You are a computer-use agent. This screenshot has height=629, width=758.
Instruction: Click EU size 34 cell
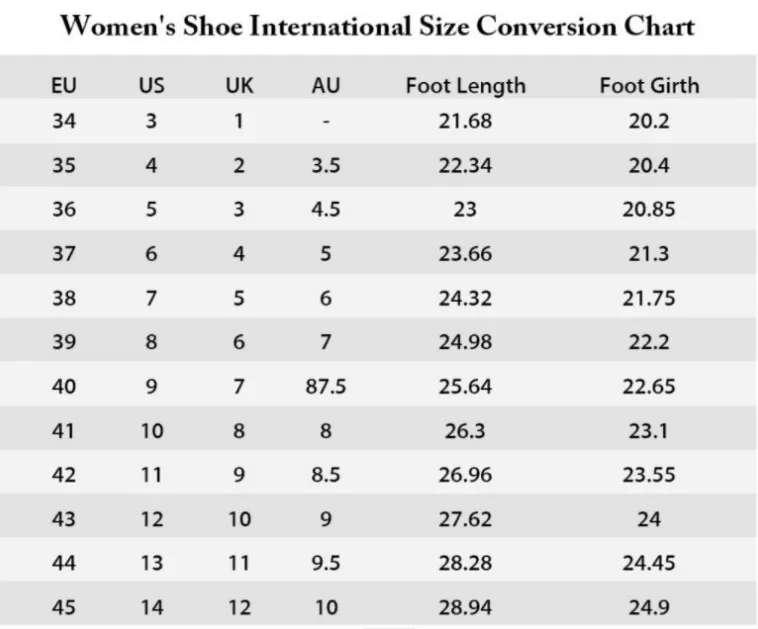[63, 122]
